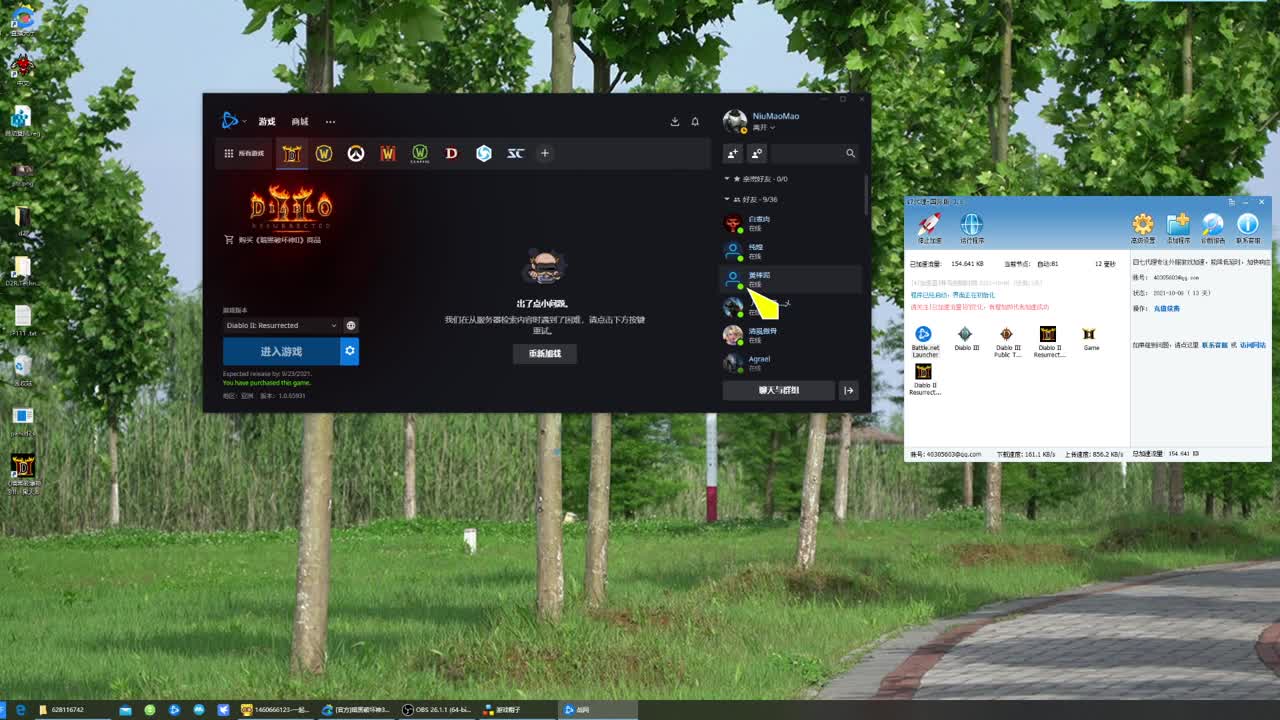This screenshot has height=720, width=1280.
Task: Open the three-dots more menu
Action: (330, 121)
